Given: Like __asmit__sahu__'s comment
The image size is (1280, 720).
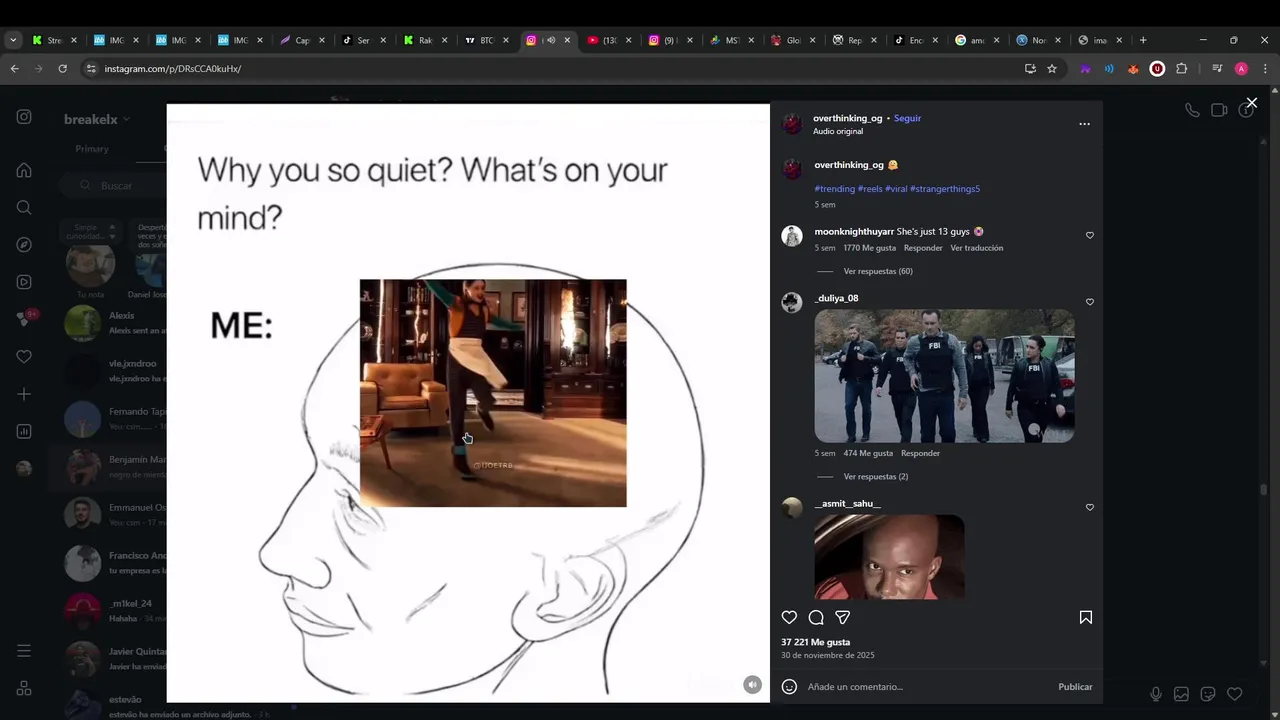Looking at the screenshot, I should point(1090,507).
